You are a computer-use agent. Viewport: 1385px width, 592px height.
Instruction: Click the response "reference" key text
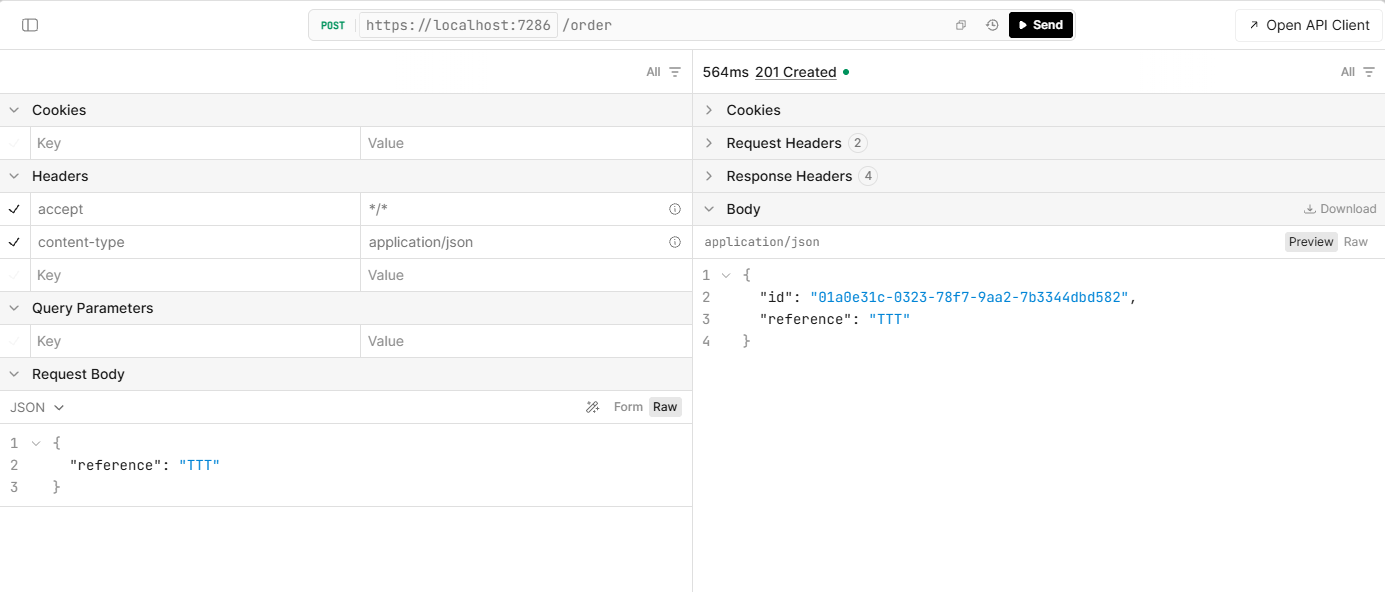point(806,319)
